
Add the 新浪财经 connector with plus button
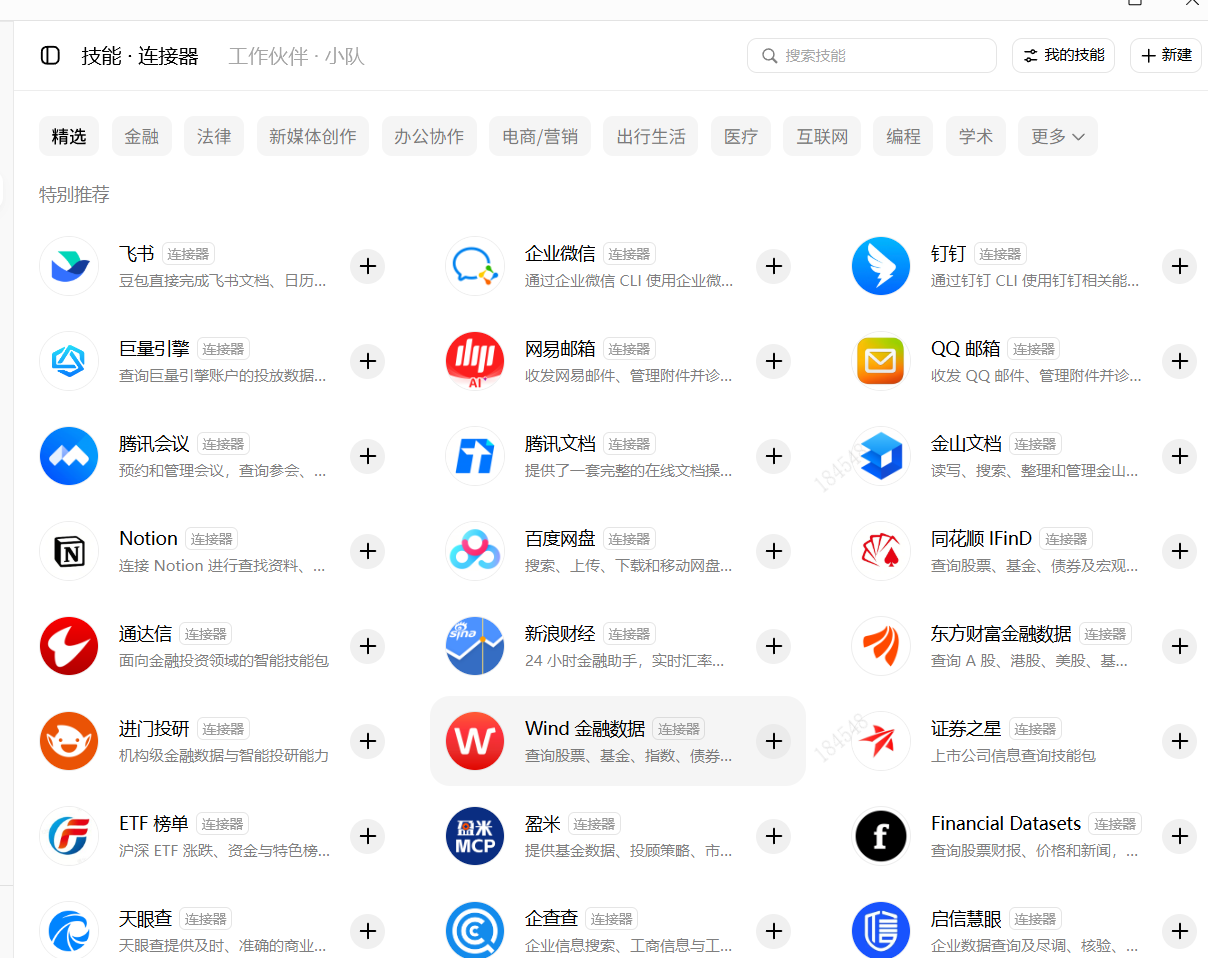[x=773, y=646]
